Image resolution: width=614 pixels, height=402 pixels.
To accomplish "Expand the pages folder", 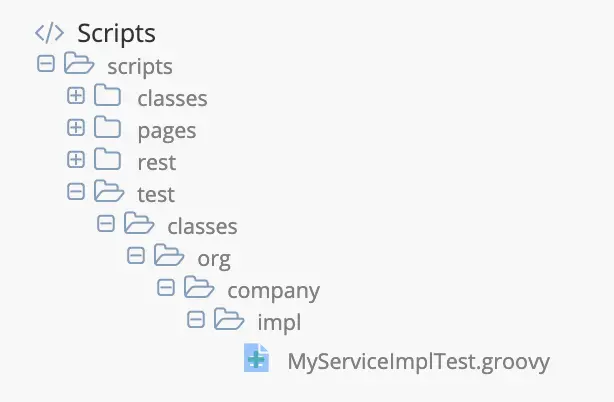I will pos(76,128).
